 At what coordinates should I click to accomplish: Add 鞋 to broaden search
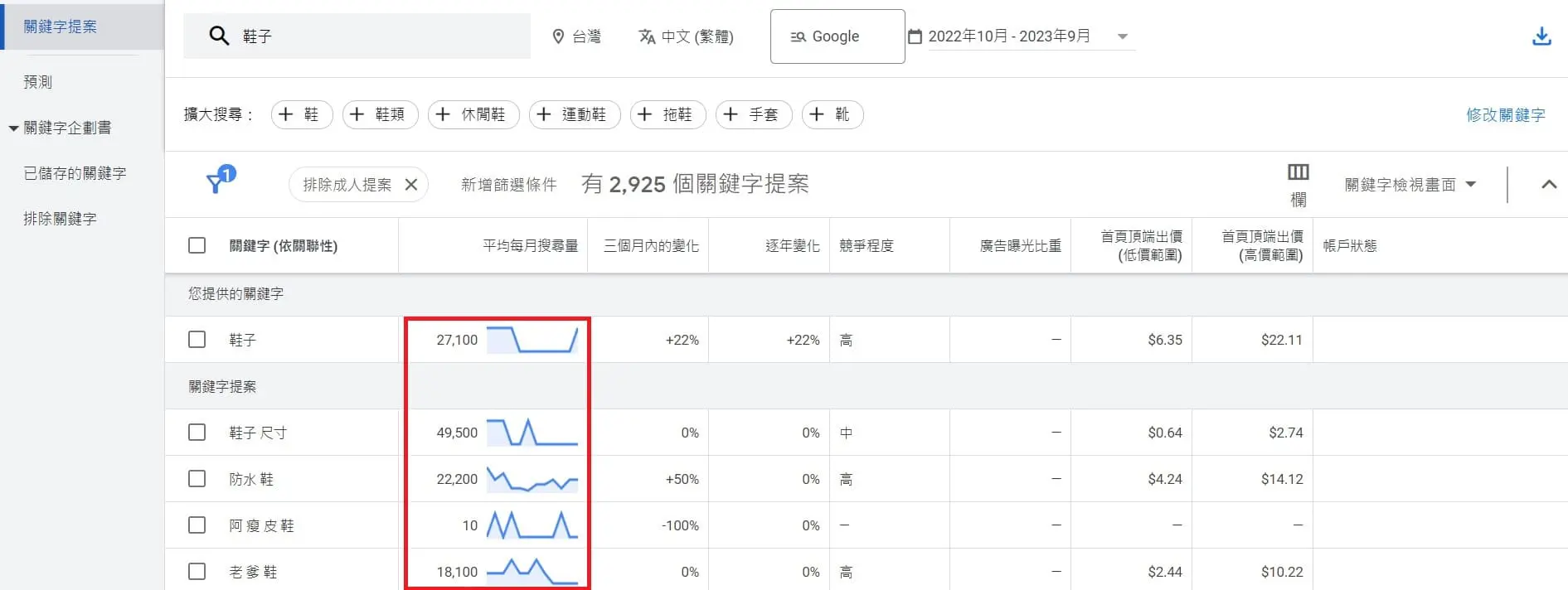pyautogui.click(x=302, y=114)
